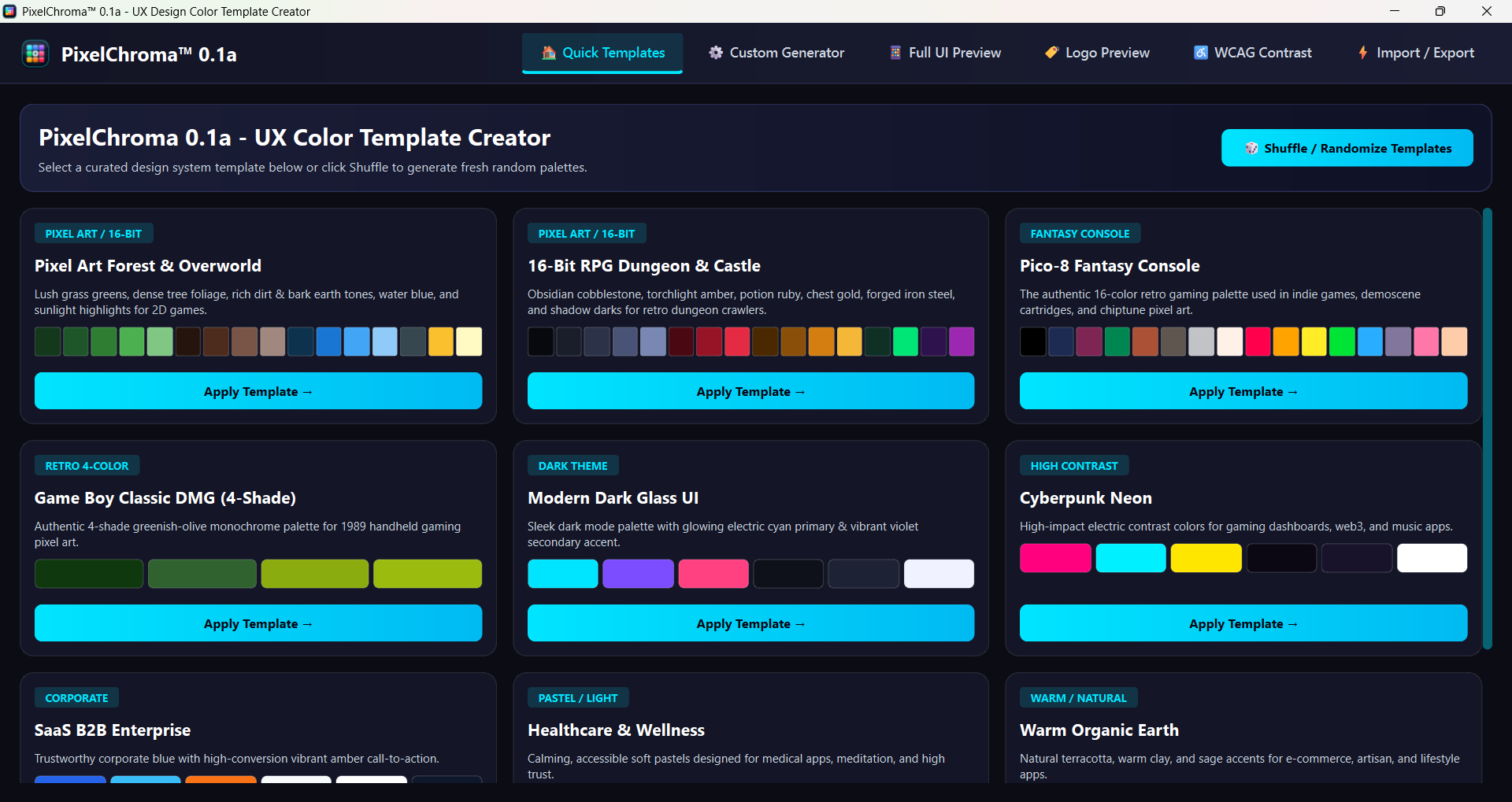The image size is (1512, 802).
Task: Pick the violet swatch in Modern Dark Glass UI
Action: click(638, 574)
